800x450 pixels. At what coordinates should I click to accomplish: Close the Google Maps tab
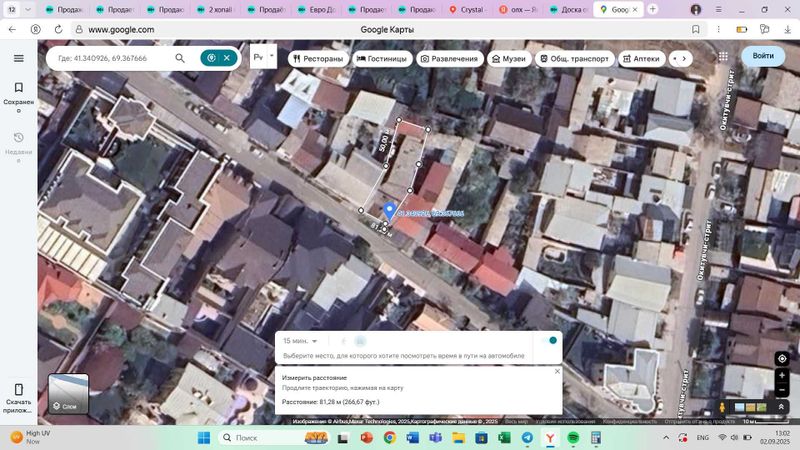(635, 10)
